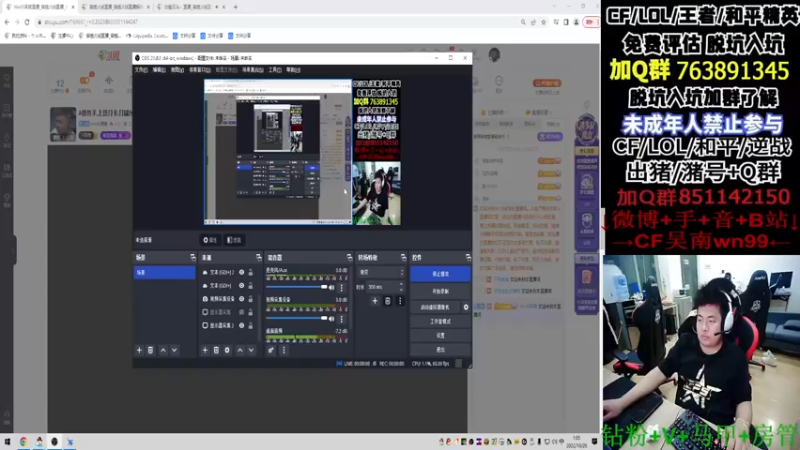The height and width of the screenshot is (450, 800).
Task: Open three-dot options for 视频采集设备 mixer channel
Action: pos(341,318)
